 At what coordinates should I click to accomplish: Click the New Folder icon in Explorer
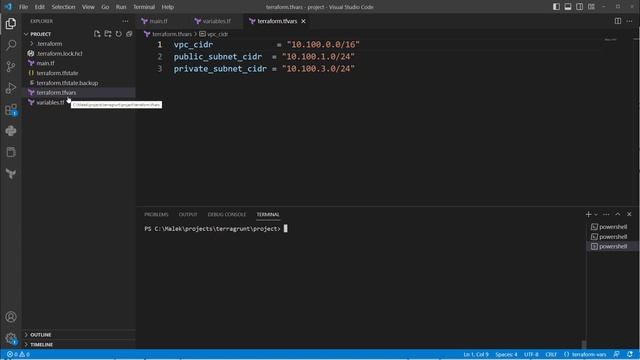[x=108, y=34]
